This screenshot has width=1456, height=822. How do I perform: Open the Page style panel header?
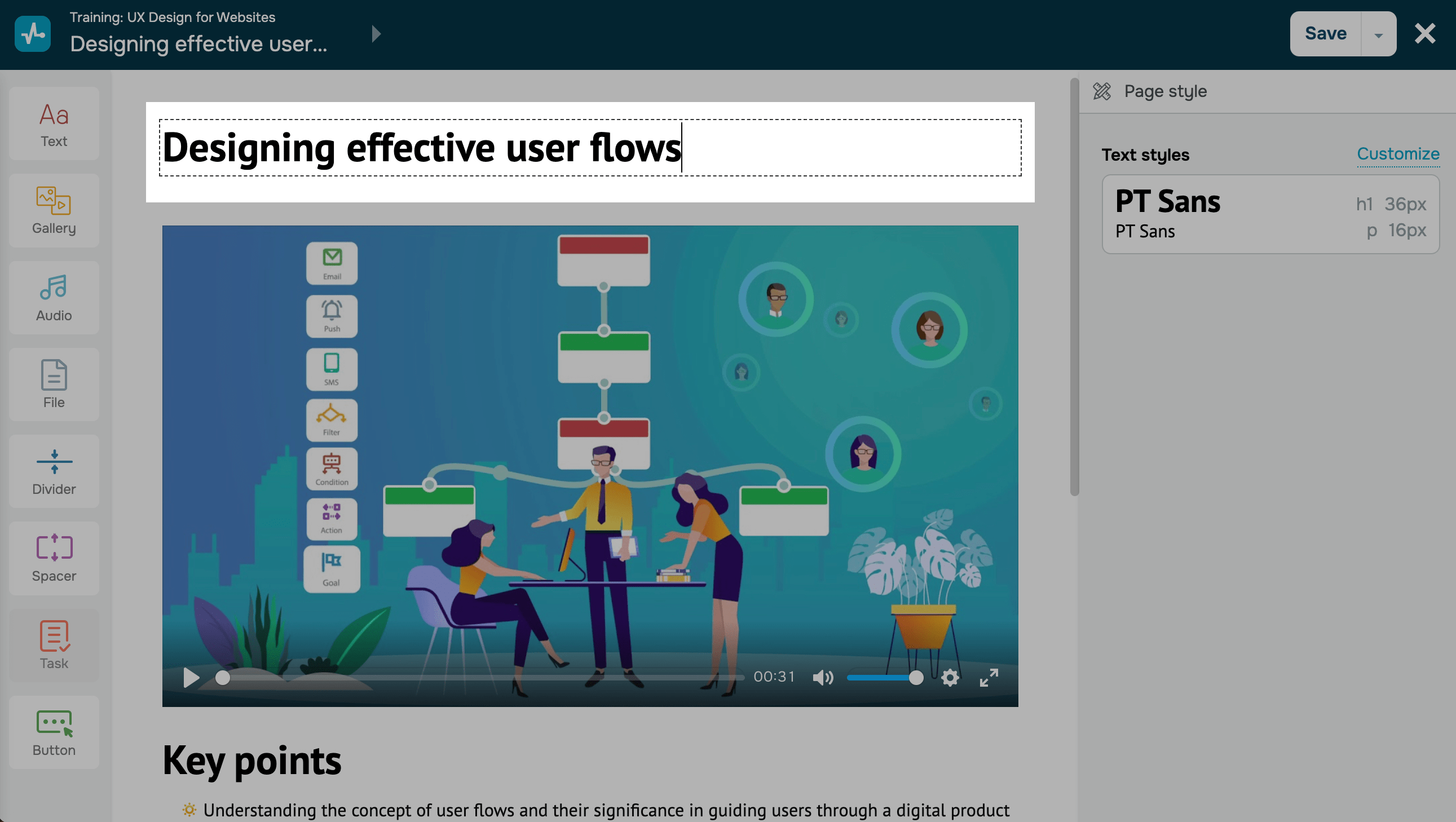coord(1164,91)
